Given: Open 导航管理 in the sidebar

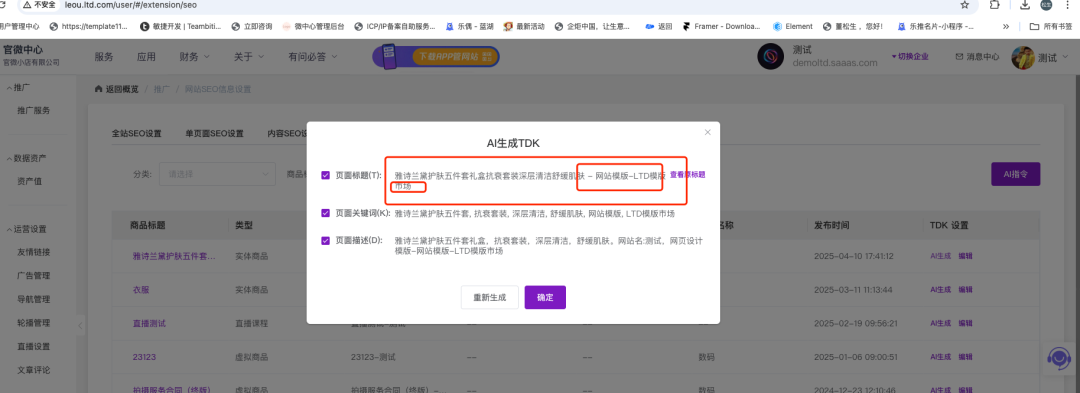Looking at the screenshot, I should click(34, 299).
